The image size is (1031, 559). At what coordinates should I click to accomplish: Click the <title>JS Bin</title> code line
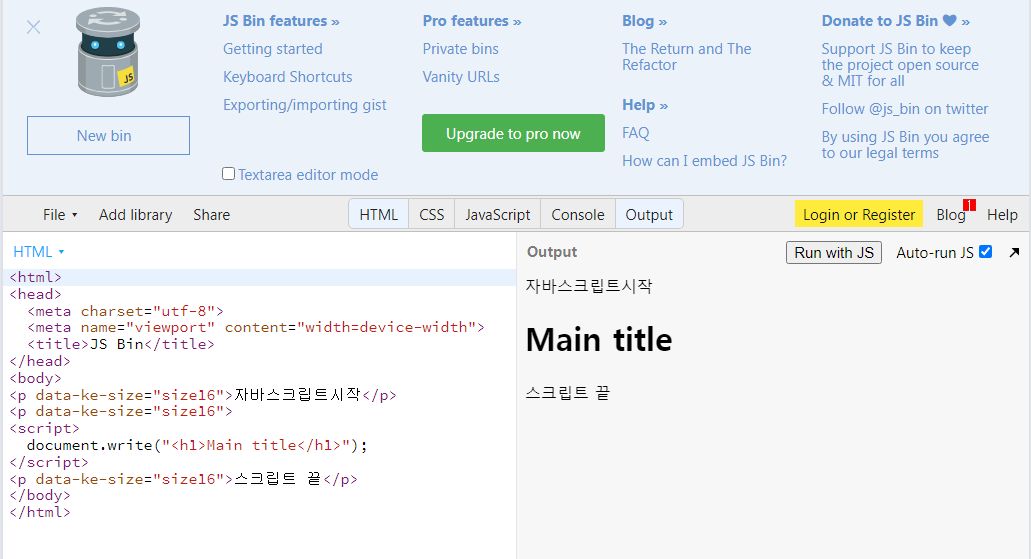click(x=121, y=345)
